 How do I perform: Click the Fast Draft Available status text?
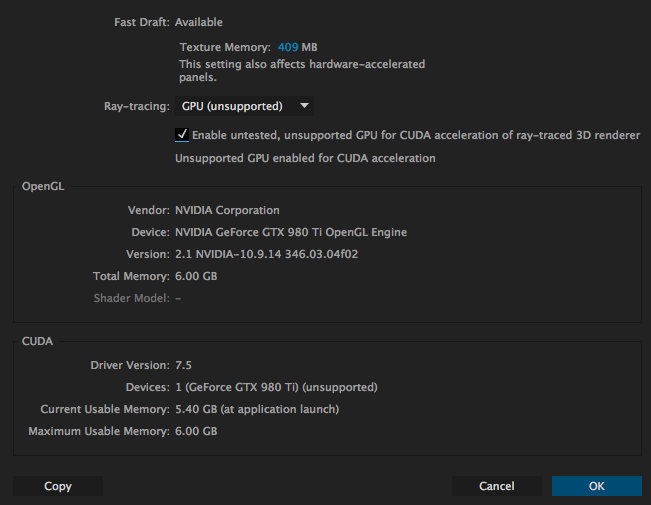[x=199, y=22]
